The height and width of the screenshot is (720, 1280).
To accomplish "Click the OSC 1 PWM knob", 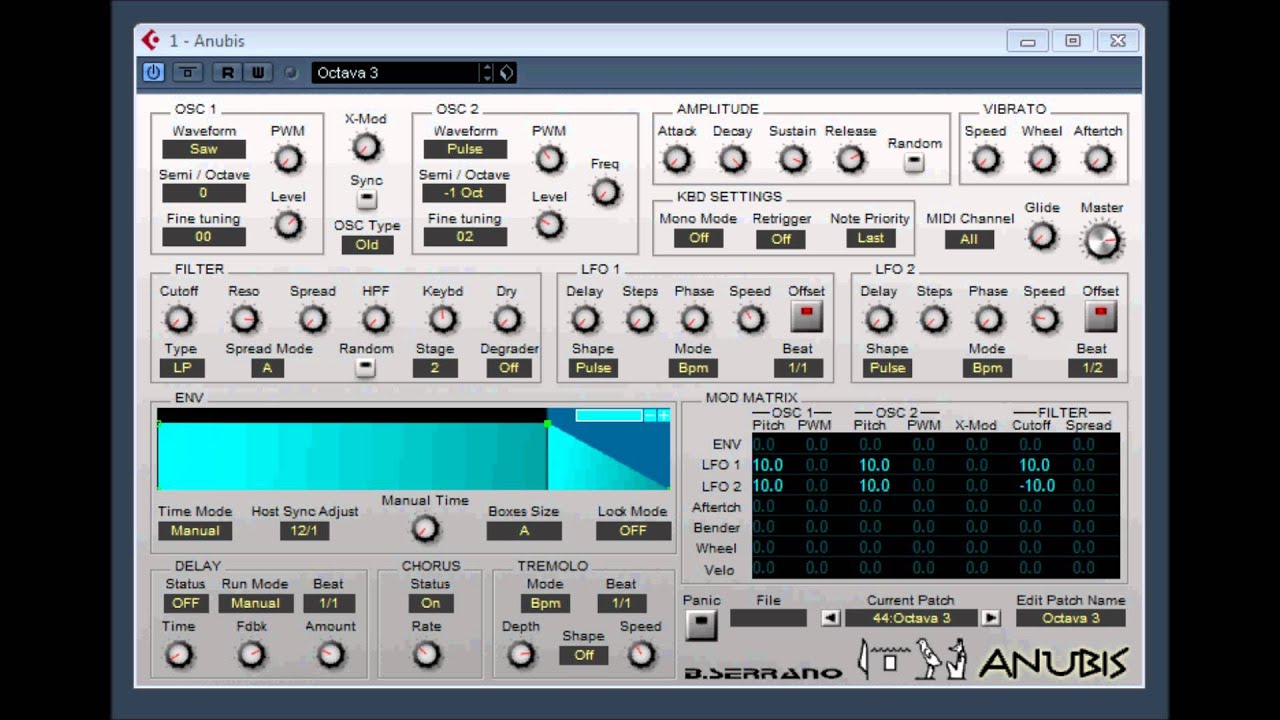I will 288,158.
